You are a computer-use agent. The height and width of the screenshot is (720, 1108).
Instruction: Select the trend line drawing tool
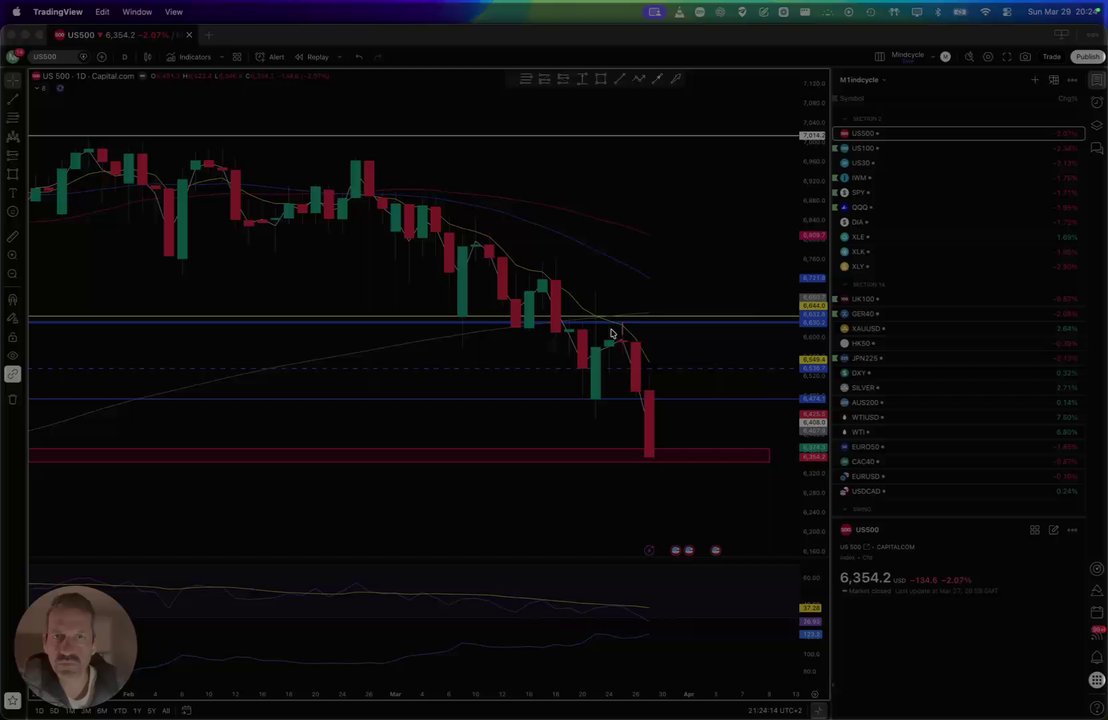click(x=13, y=100)
